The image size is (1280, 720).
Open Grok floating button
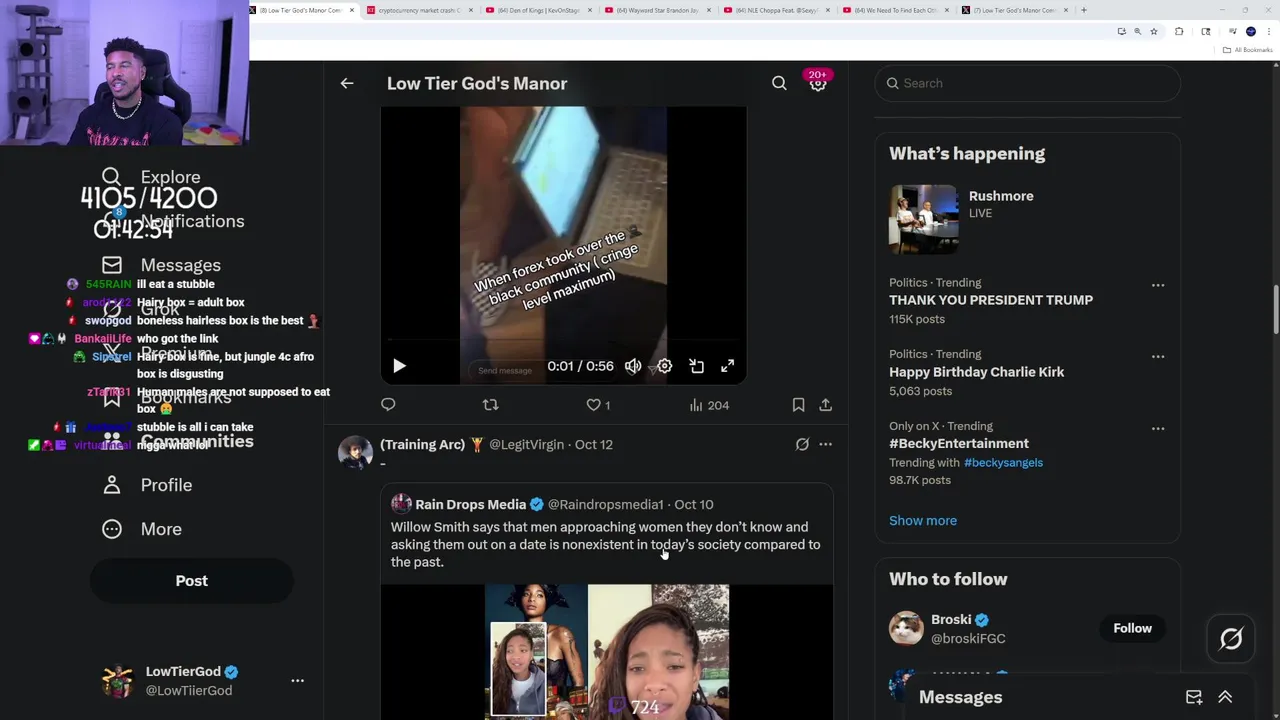(x=1231, y=638)
